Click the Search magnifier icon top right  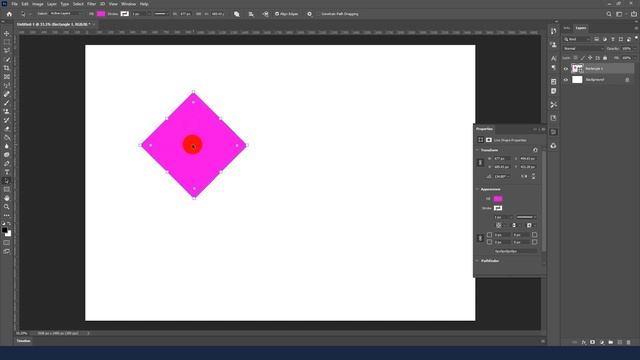(x=609, y=14)
